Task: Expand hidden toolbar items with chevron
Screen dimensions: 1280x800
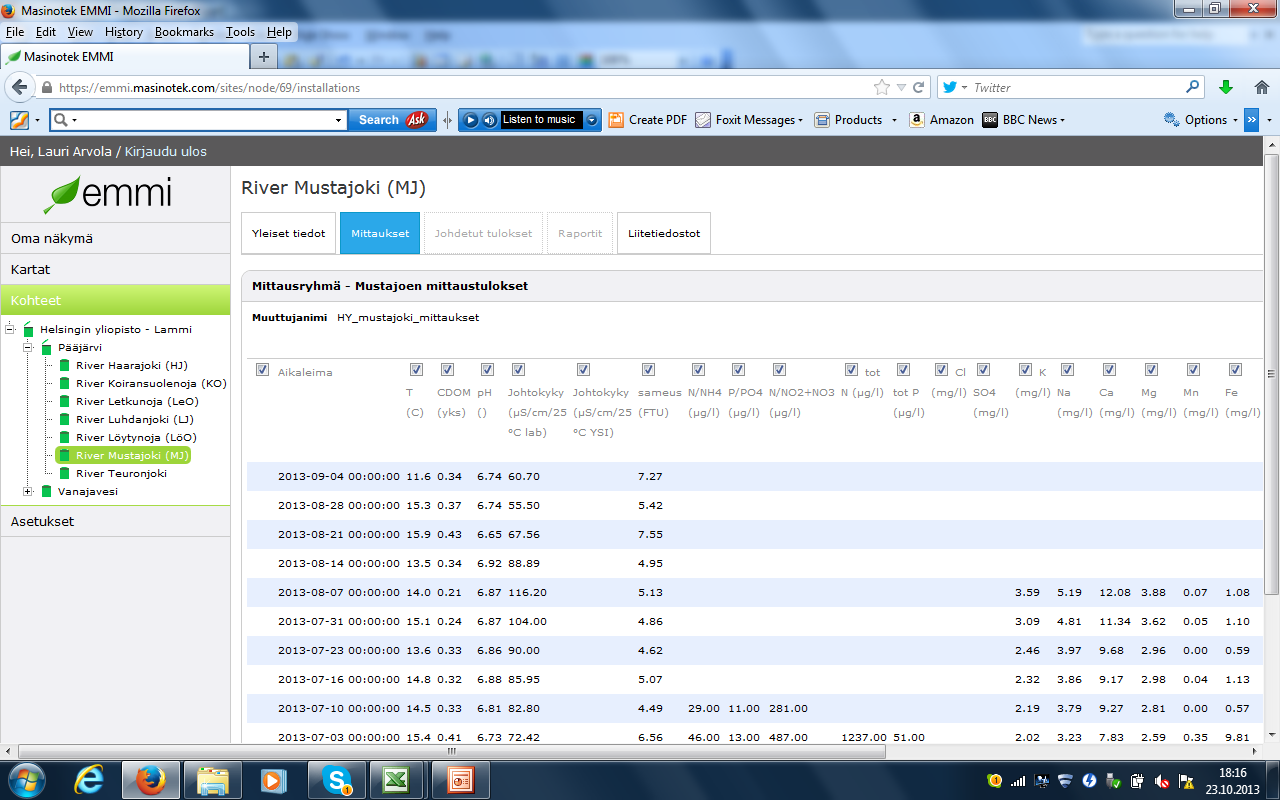Action: 1251,120
